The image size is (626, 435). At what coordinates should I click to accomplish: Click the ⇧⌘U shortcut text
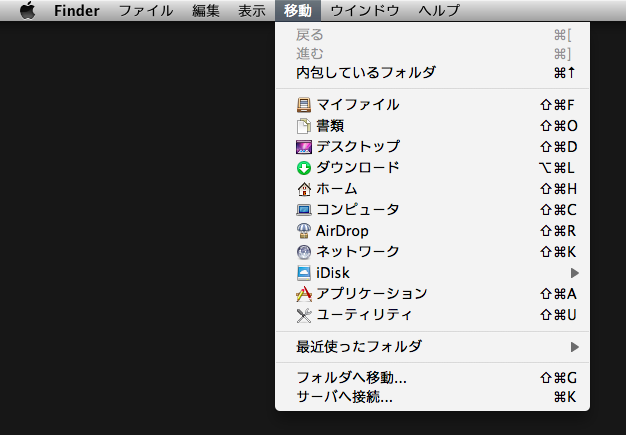pyautogui.click(x=559, y=315)
